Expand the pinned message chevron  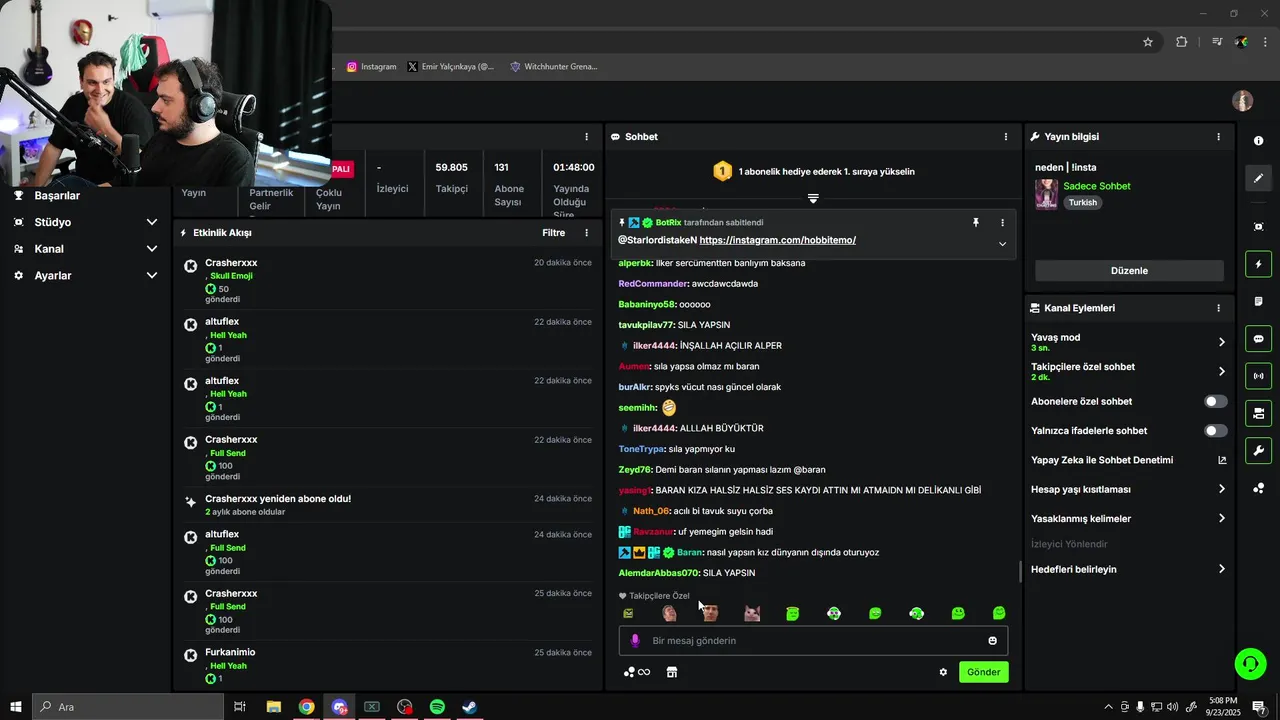[x=1002, y=244]
